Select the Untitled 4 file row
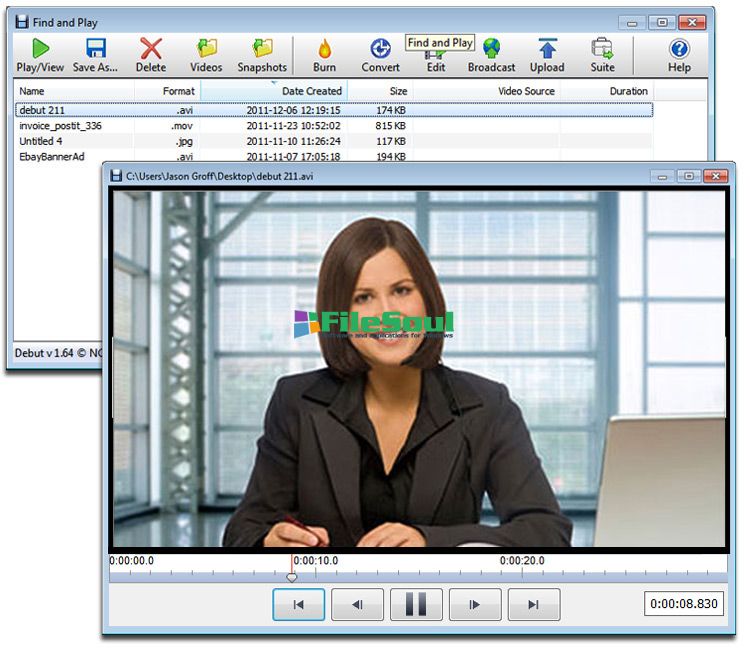Screen dimensions: 750x650 pyautogui.click(x=42, y=141)
